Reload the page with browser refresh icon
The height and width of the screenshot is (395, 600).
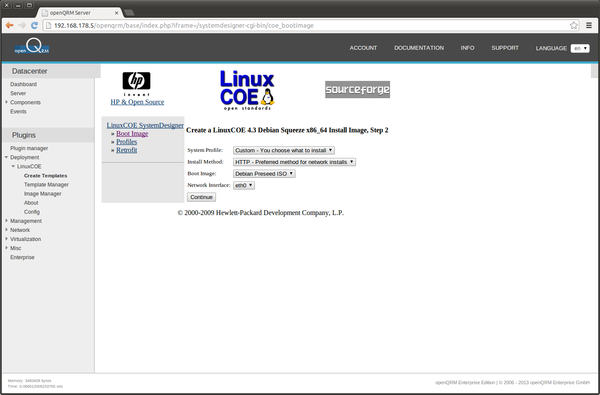point(34,25)
